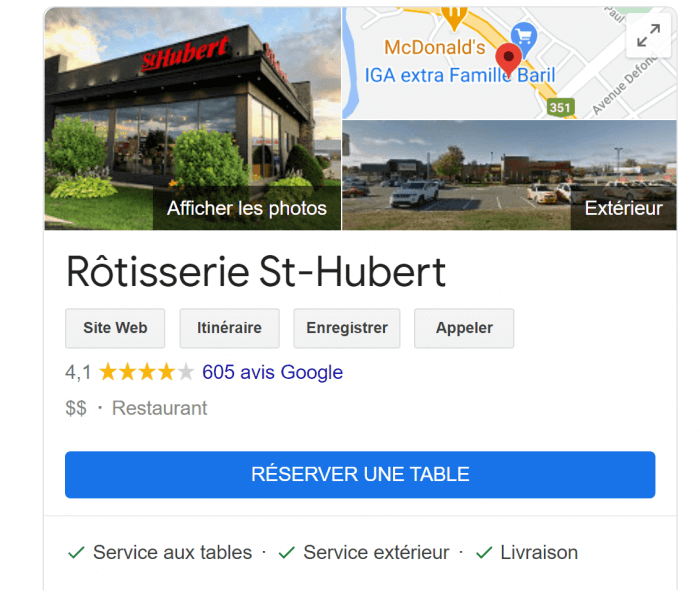
Task: Click the blue shopping cart map marker
Action: coord(524,38)
